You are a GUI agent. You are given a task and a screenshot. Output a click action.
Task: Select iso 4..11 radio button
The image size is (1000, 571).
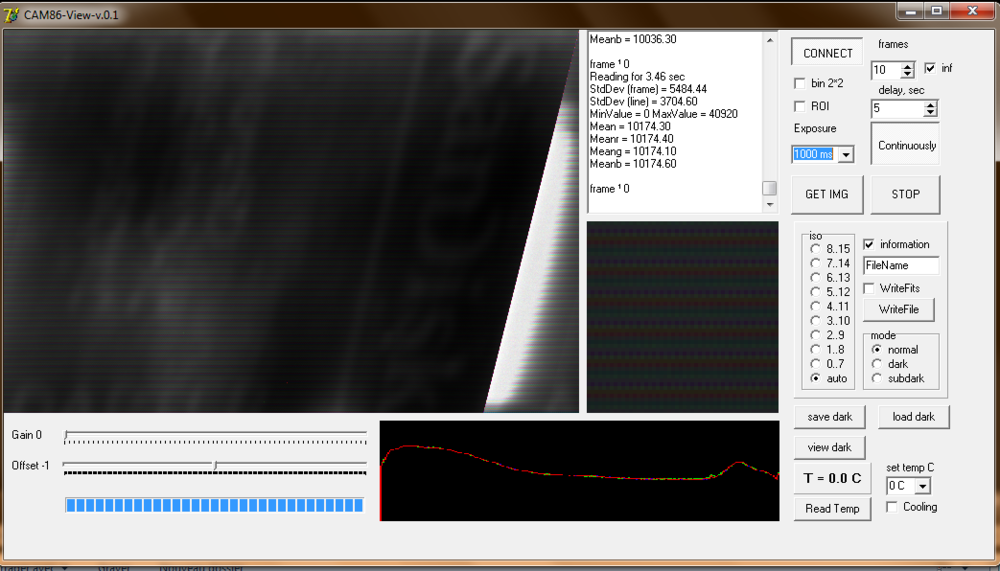point(815,306)
